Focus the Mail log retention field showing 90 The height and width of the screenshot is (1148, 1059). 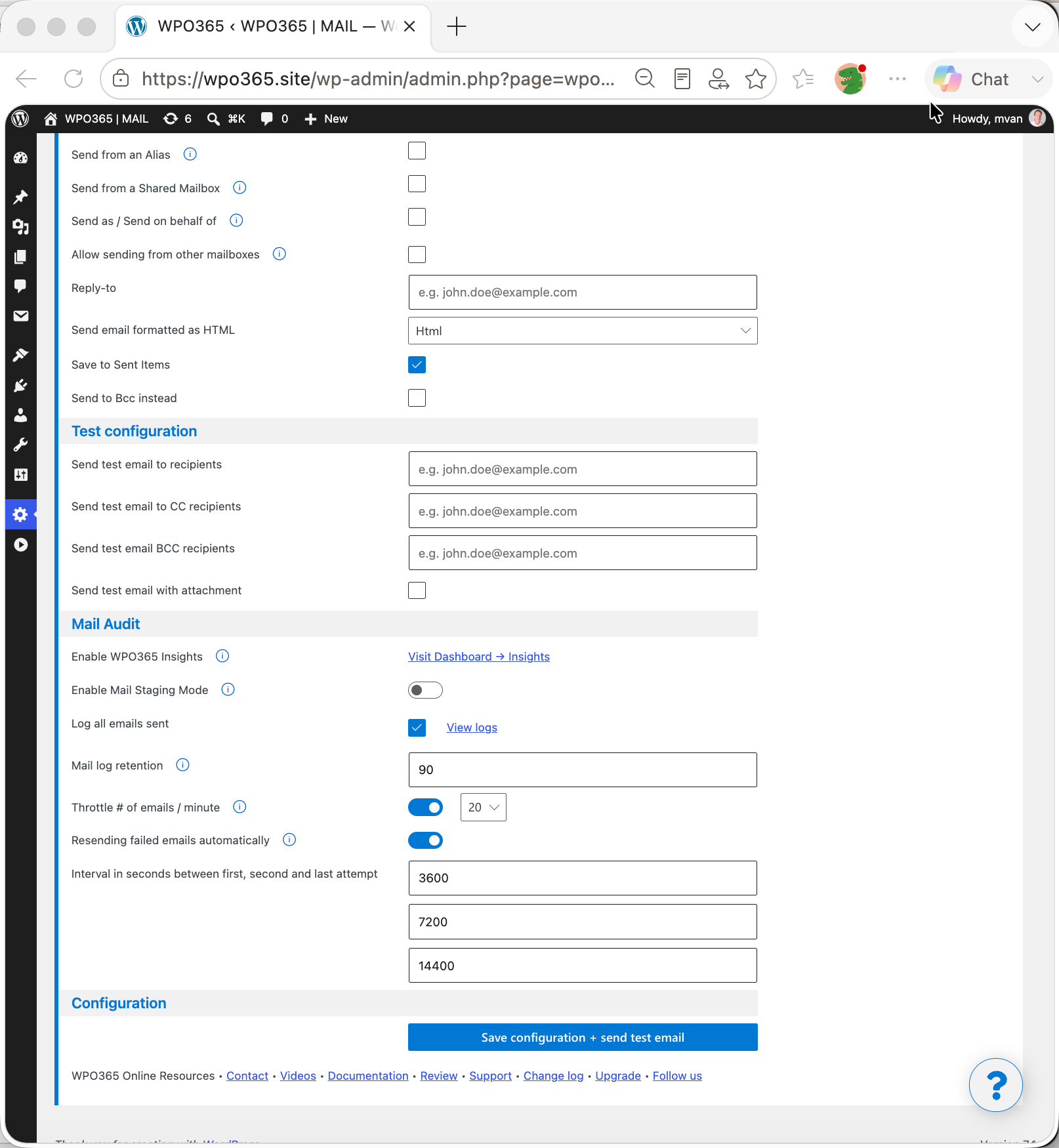pos(583,769)
